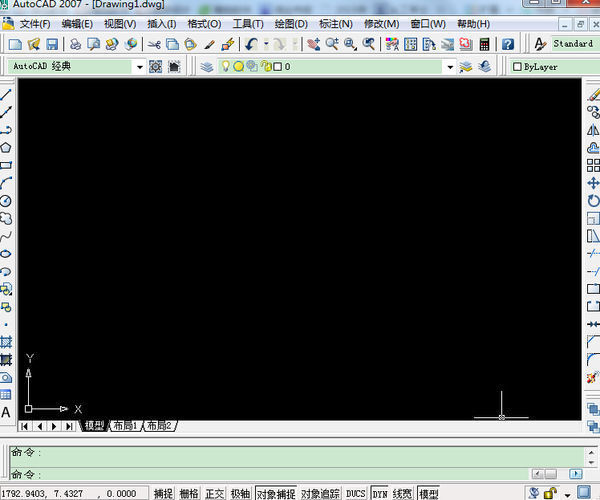Pick the Circle drawing tool

point(6,200)
